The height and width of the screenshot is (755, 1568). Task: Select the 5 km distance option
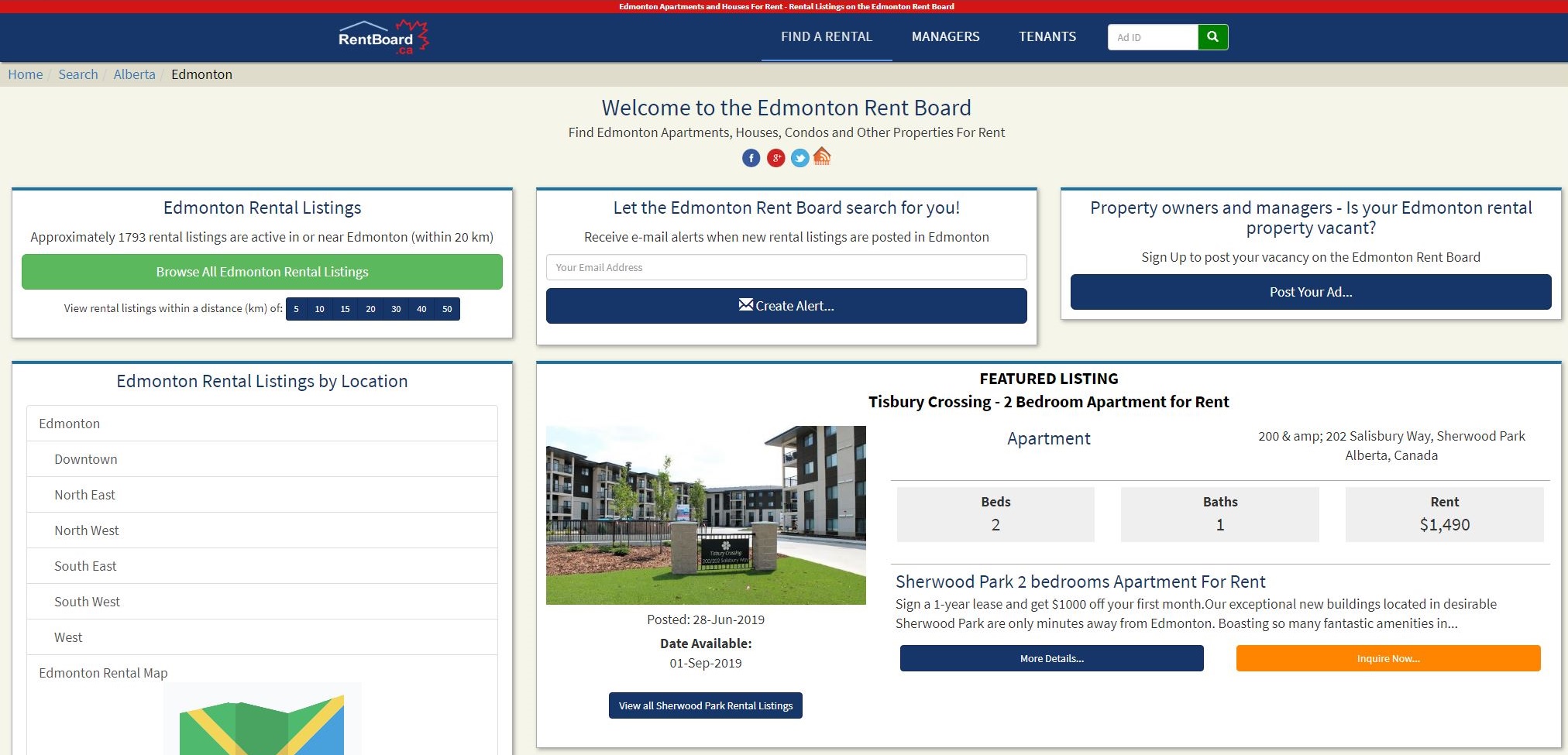[x=295, y=308]
